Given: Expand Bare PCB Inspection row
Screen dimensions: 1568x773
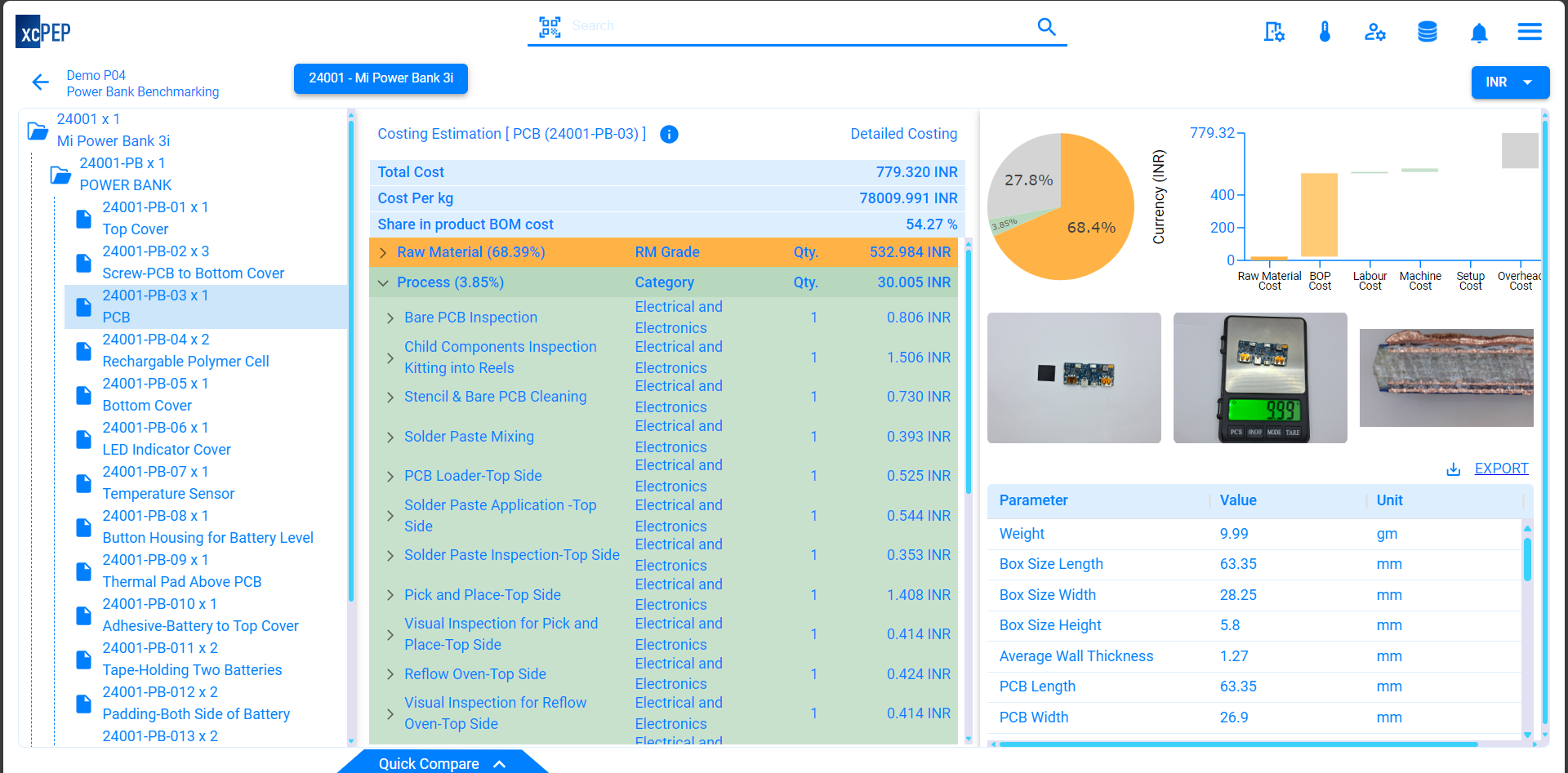Looking at the screenshot, I should (x=390, y=318).
